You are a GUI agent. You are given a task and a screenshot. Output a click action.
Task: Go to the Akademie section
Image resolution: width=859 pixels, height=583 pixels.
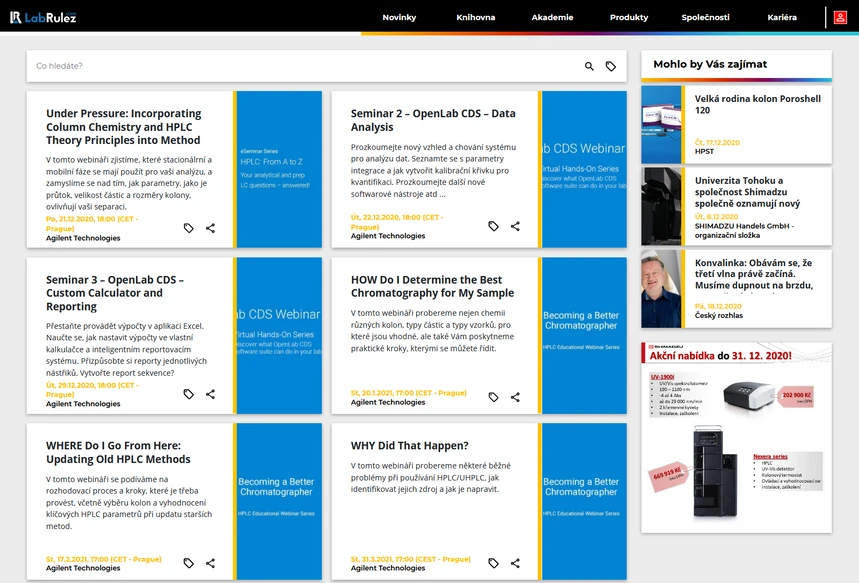(552, 18)
